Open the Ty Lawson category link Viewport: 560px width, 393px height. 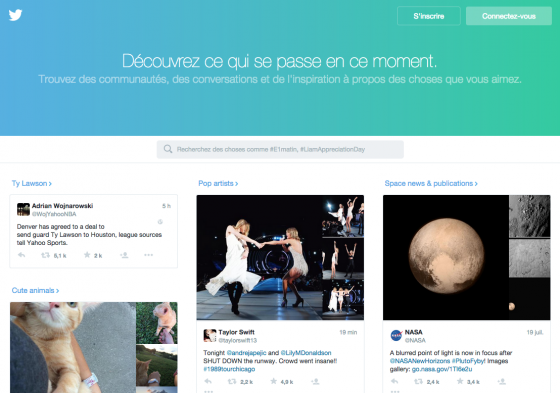click(31, 183)
